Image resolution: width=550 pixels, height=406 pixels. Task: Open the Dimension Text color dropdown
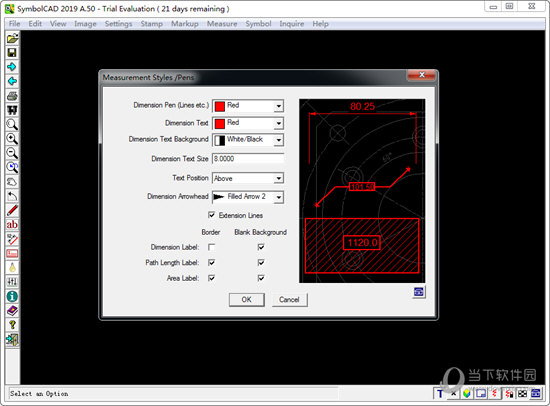279,123
